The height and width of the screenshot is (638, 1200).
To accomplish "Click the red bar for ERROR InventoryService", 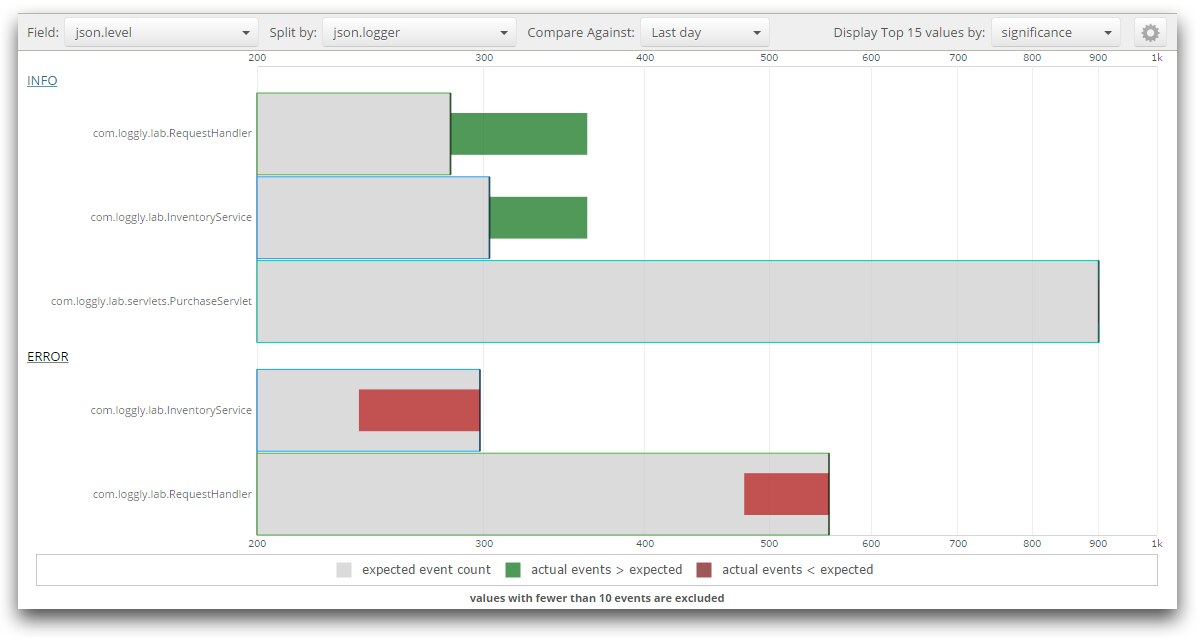I will click(x=419, y=410).
